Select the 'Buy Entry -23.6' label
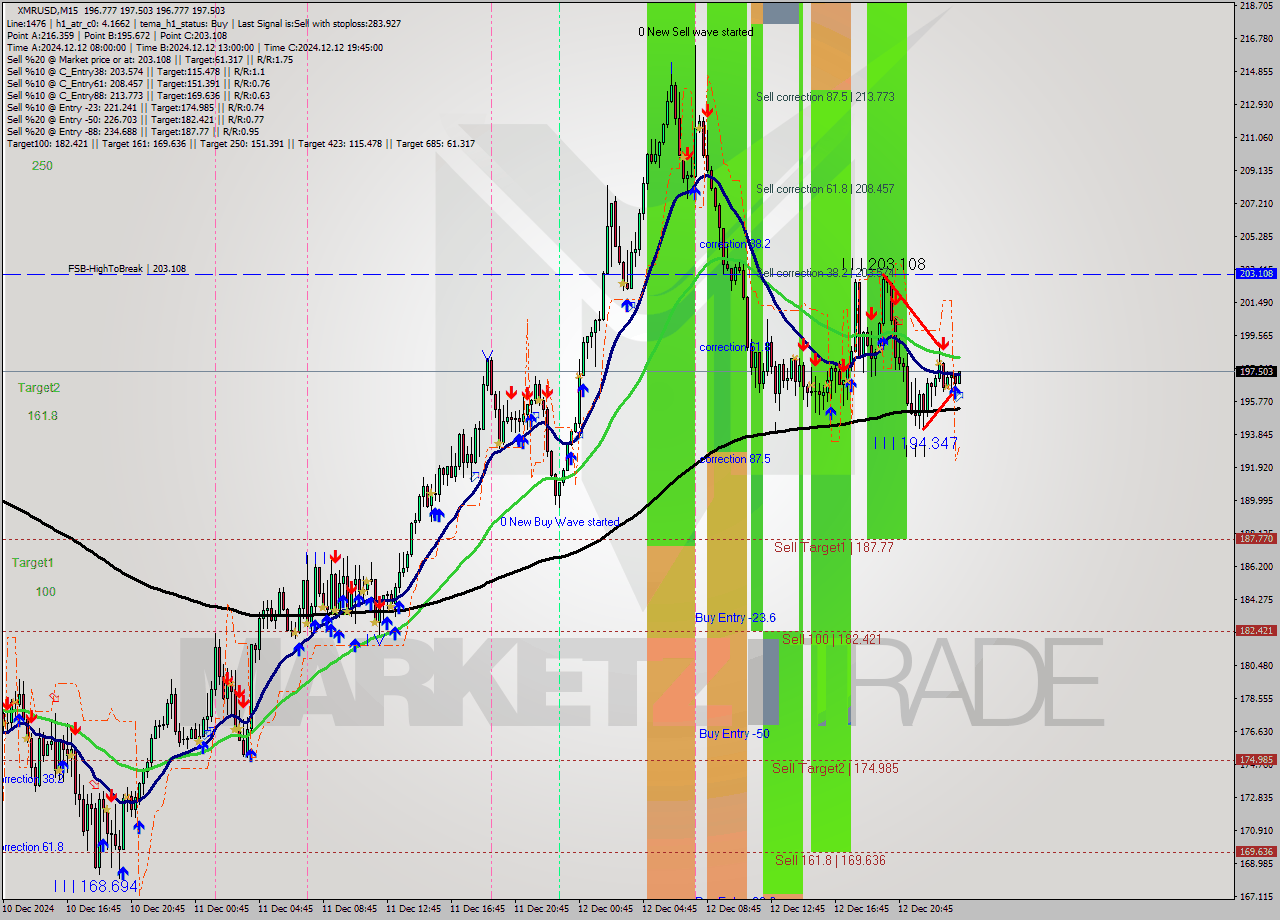The width and height of the screenshot is (1280, 920). click(x=735, y=618)
